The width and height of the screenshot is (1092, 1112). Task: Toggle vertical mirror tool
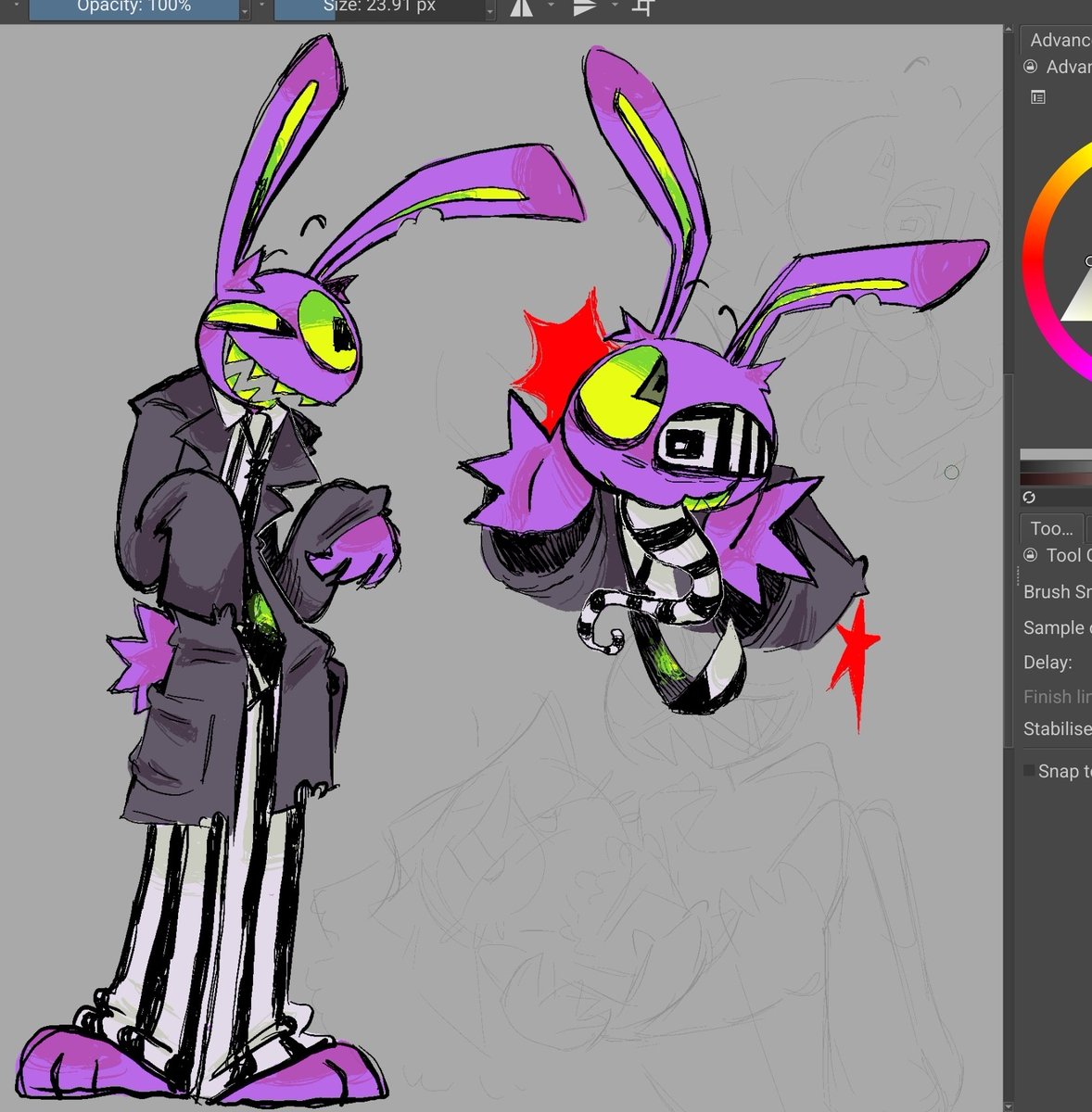(584, 8)
